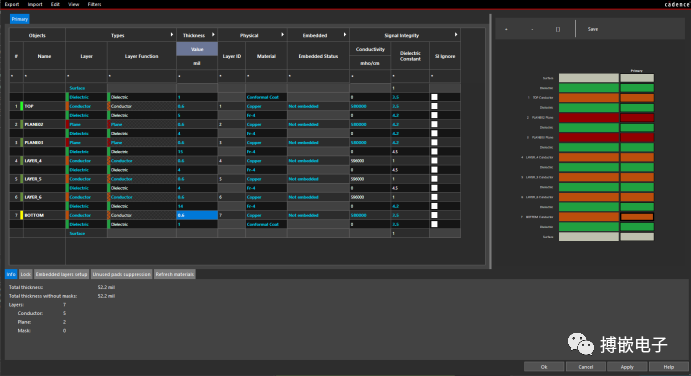Screen dimensions: 691x376
Task: Click the Ok button
Action: [544, 367]
